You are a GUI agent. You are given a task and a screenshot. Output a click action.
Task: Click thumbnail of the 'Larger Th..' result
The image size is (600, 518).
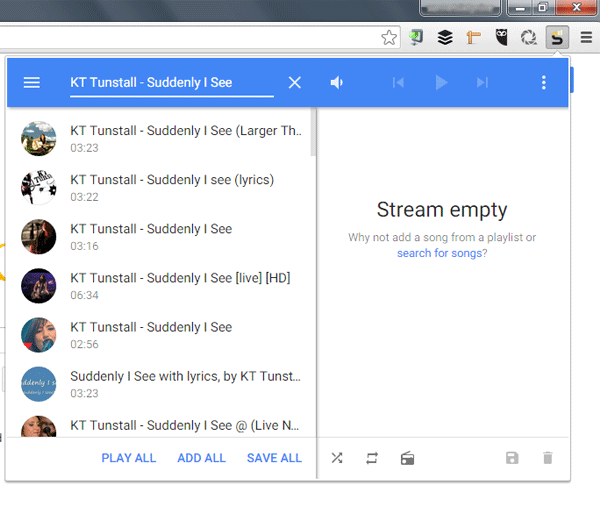tap(38, 138)
